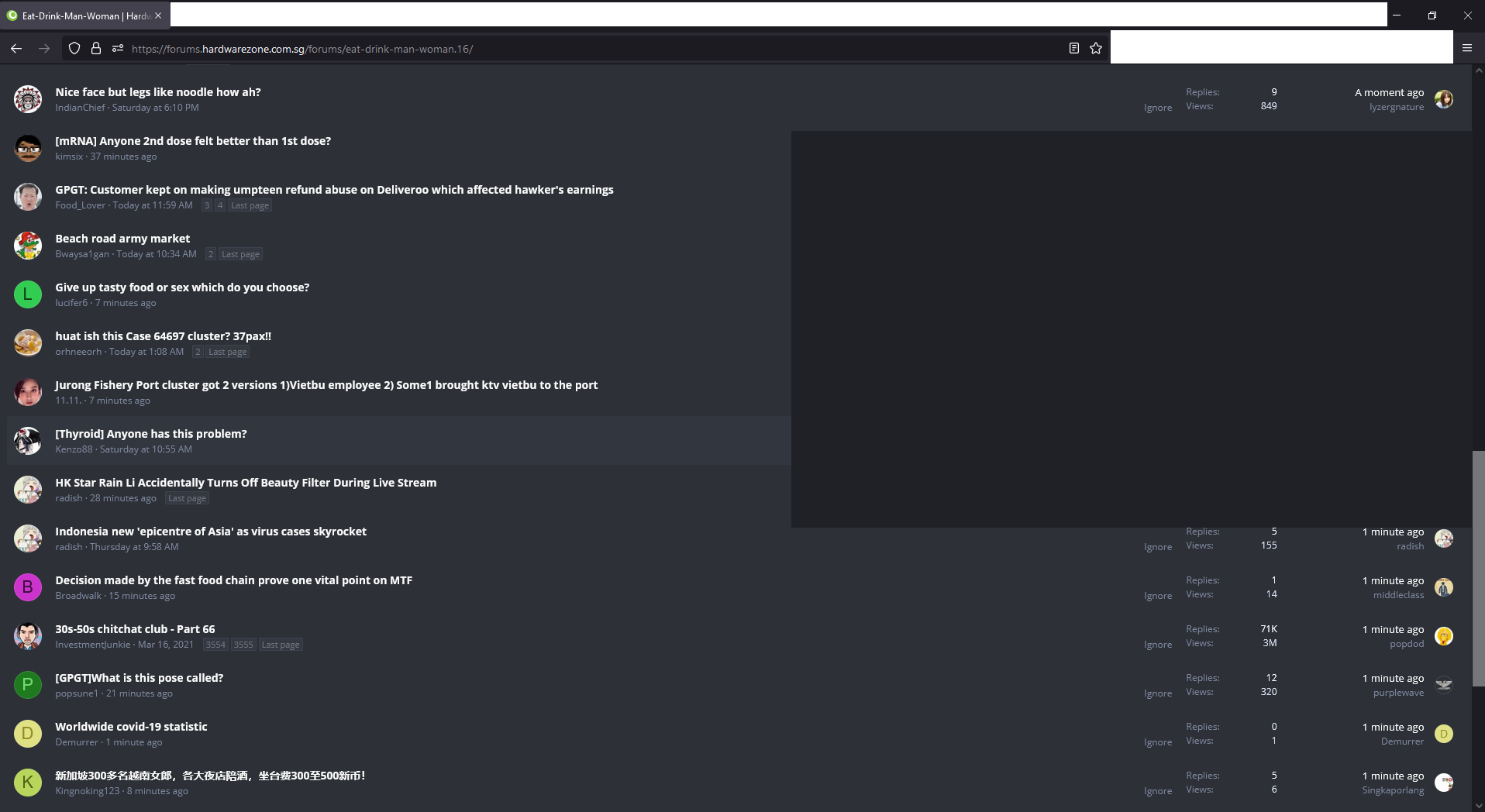
Task: Go back using the browser back arrow
Action: point(16,48)
